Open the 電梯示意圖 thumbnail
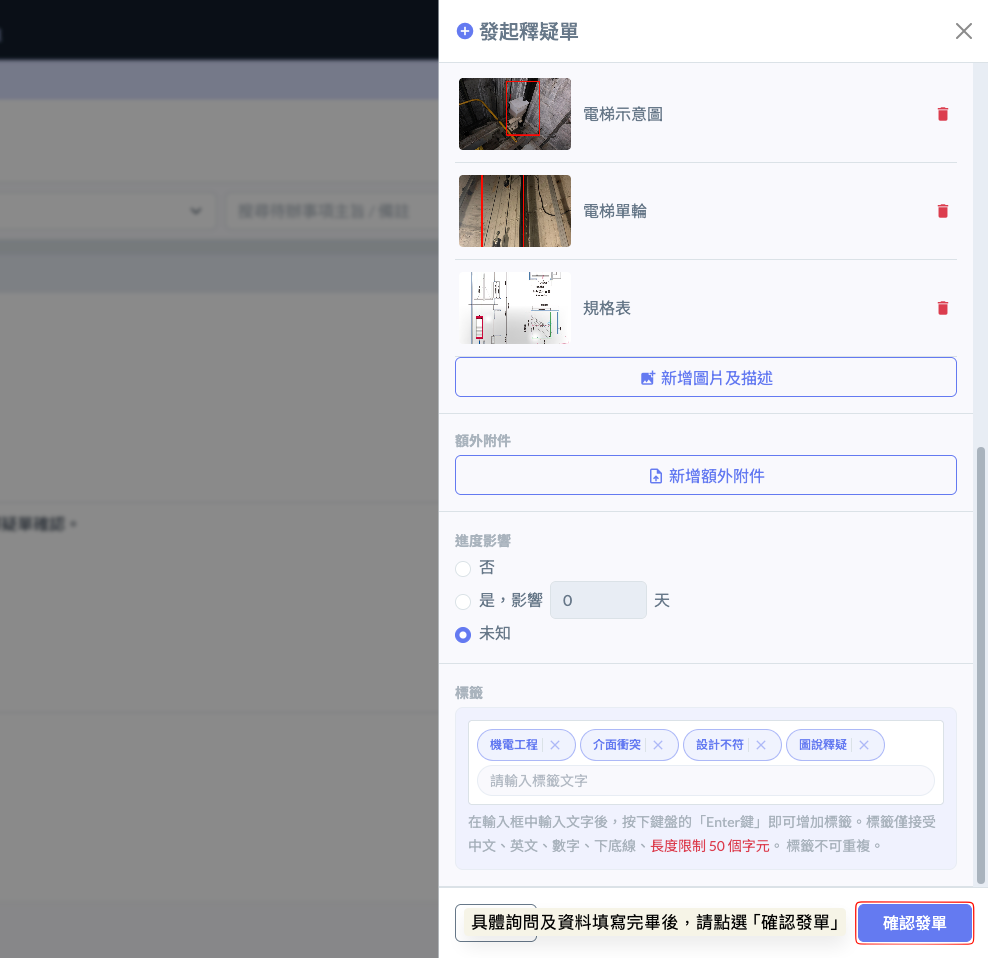Viewport: 988px width, 958px height. point(514,114)
